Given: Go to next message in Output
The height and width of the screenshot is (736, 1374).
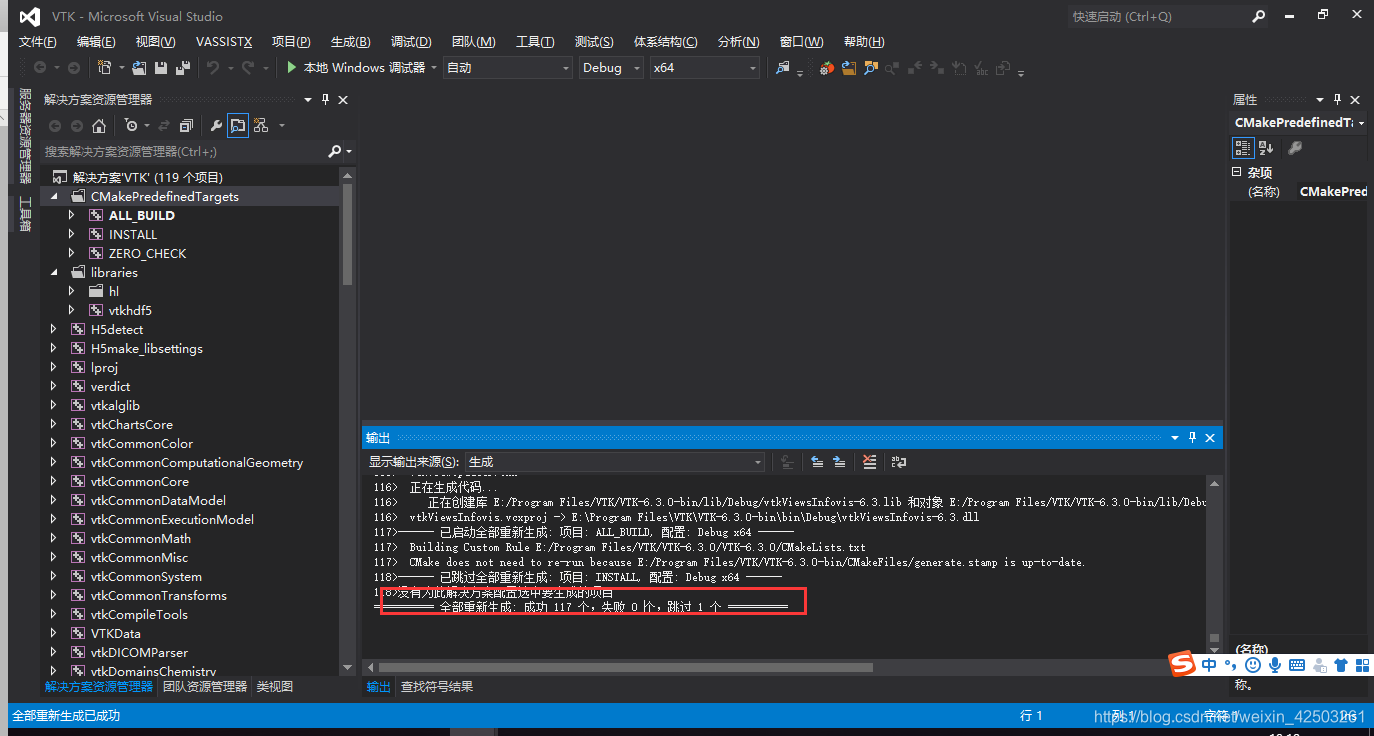Looking at the screenshot, I should (x=839, y=462).
